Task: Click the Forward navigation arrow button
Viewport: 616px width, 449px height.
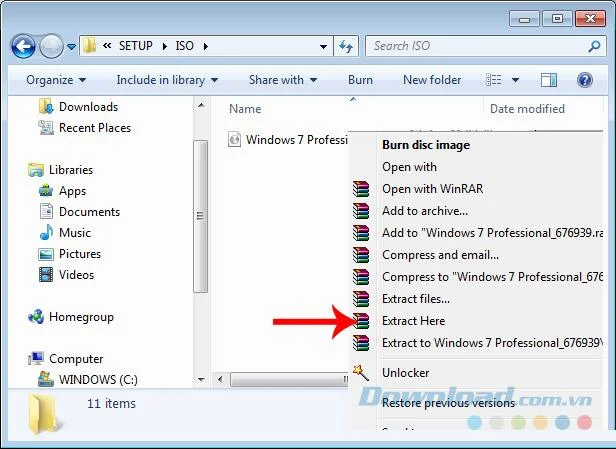Action: pos(51,46)
